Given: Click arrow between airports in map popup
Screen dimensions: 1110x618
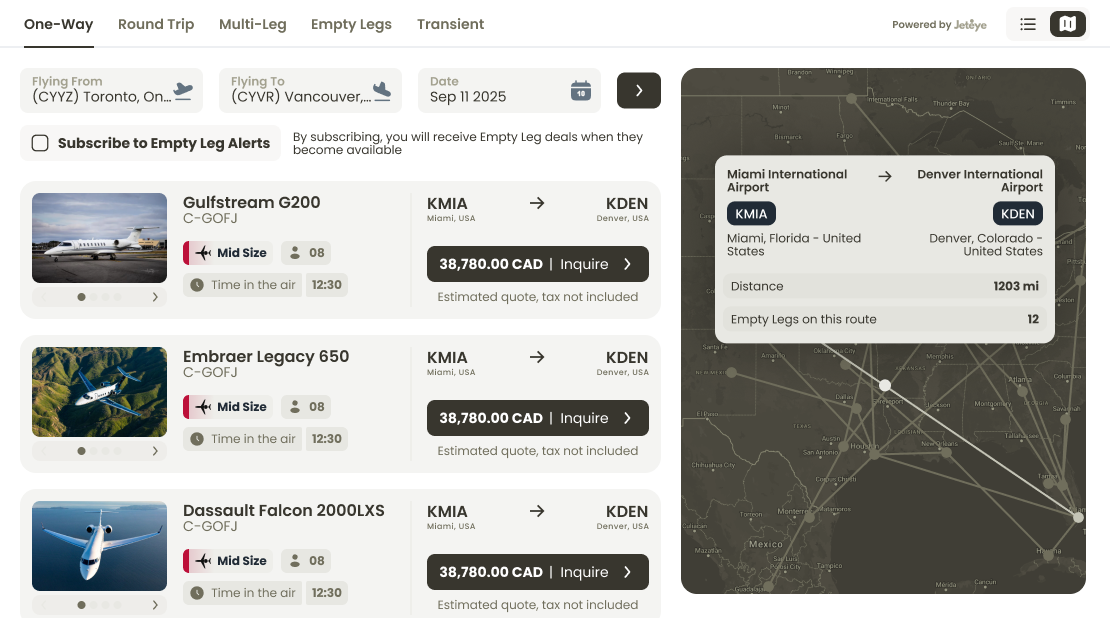Looking at the screenshot, I should [x=885, y=176].
